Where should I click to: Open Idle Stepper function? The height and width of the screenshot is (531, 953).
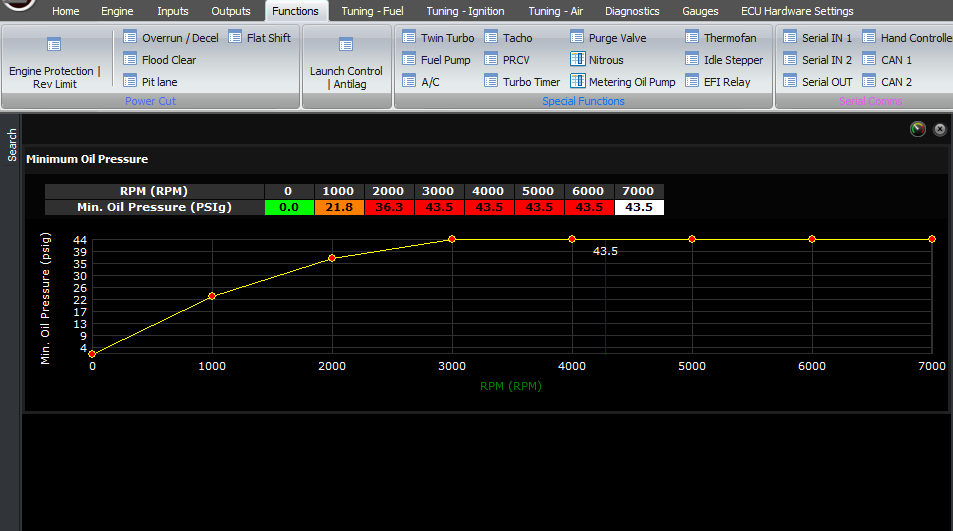pos(724,60)
